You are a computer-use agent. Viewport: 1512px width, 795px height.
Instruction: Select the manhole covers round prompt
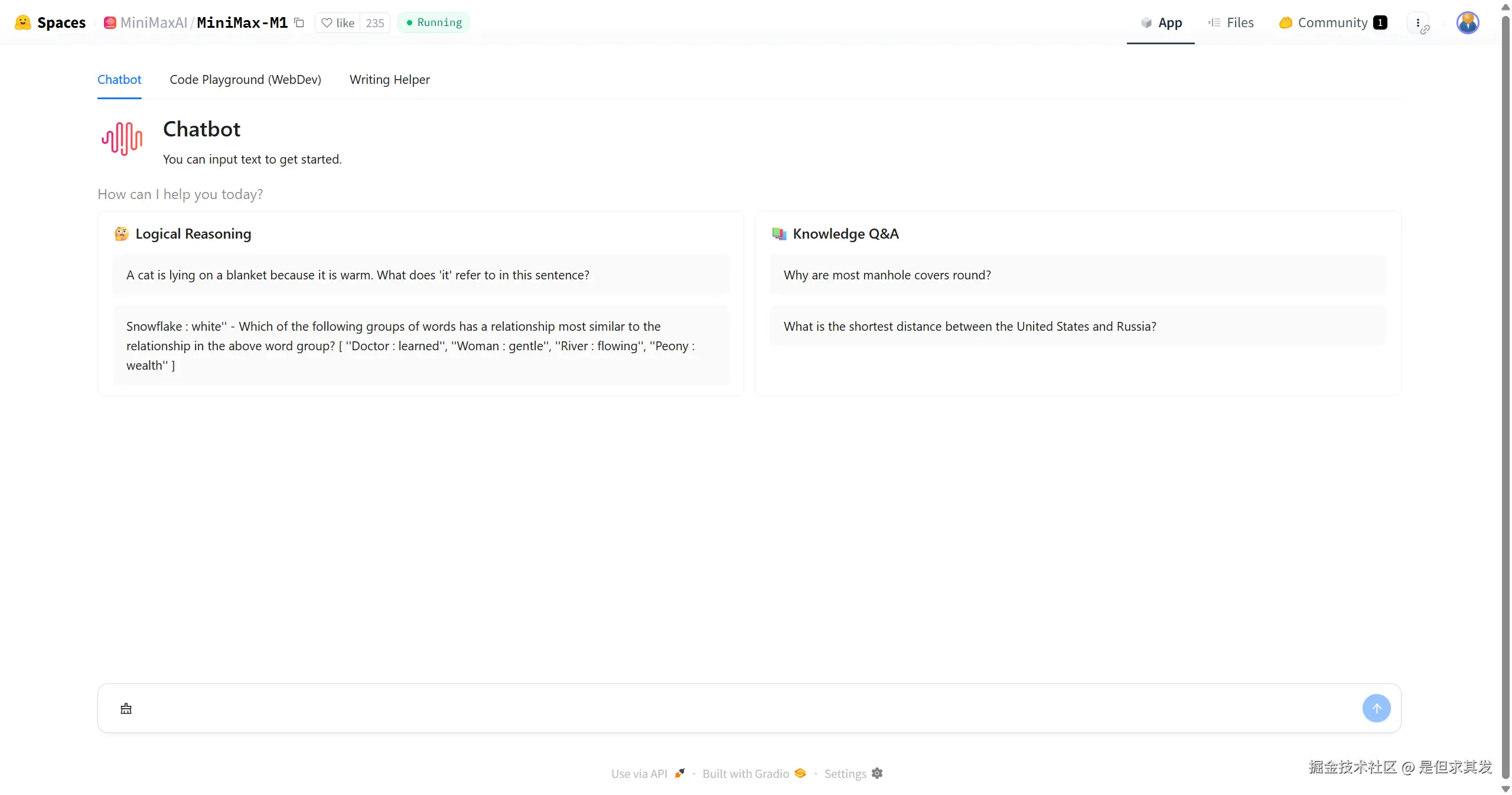[x=1078, y=275]
